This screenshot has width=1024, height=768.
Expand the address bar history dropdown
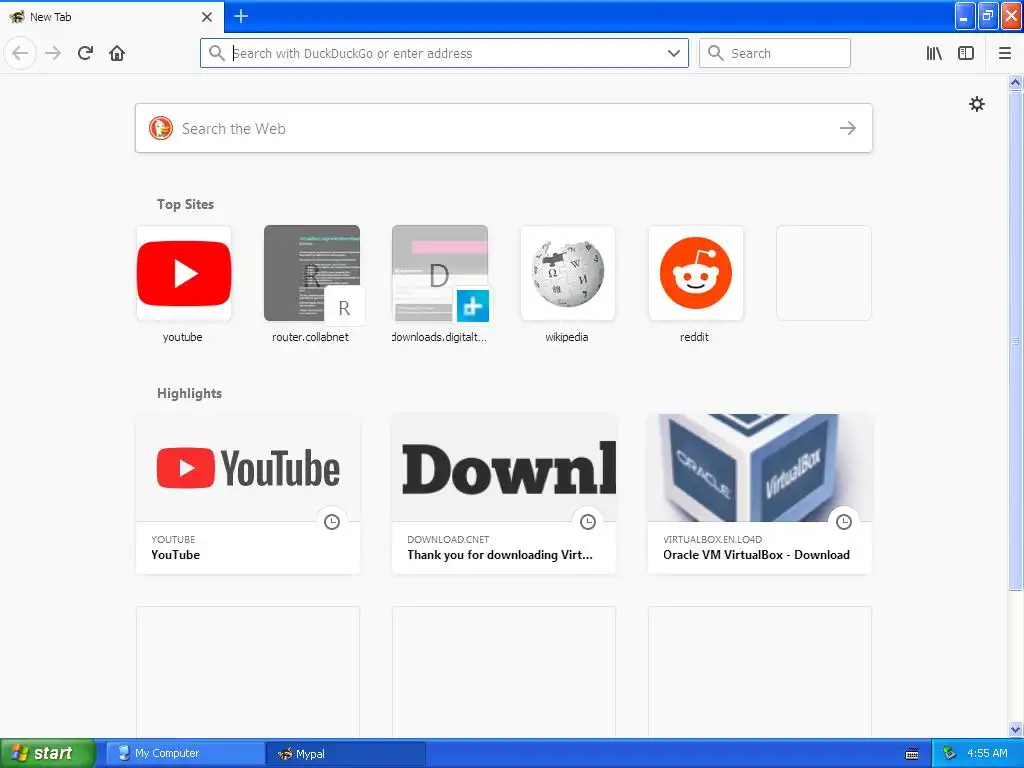coord(673,53)
